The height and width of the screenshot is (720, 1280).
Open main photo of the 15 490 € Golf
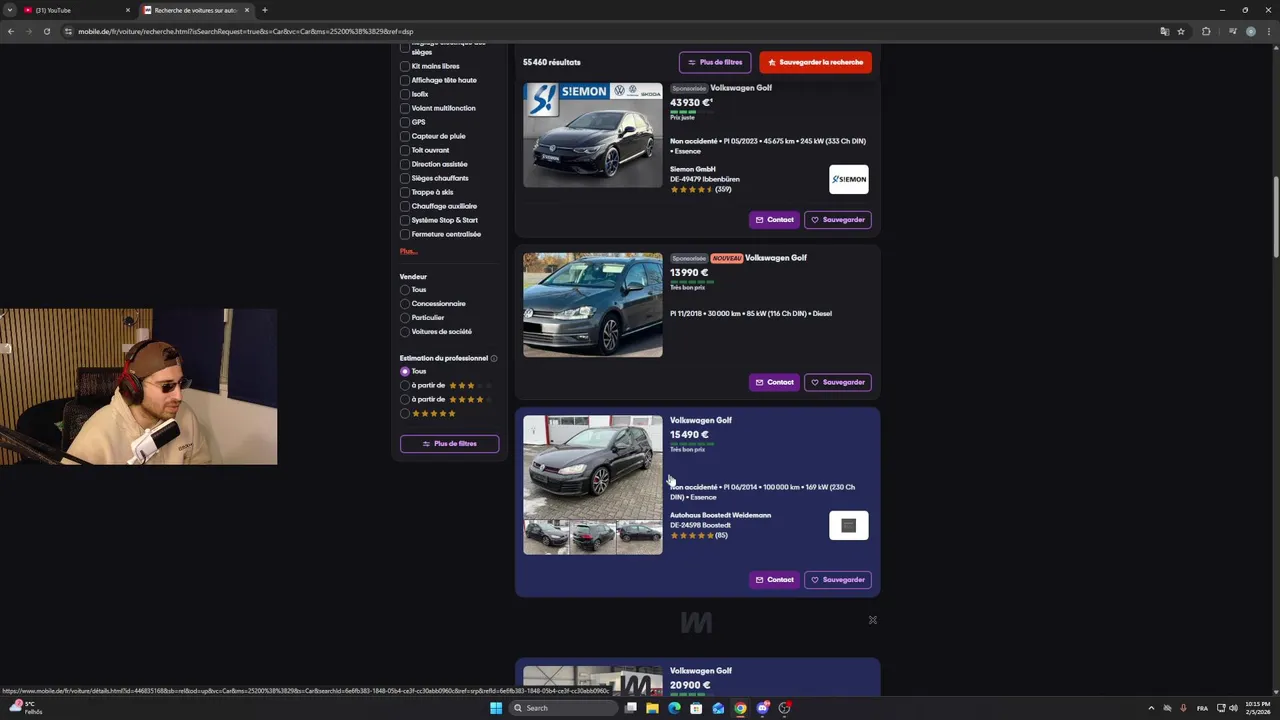point(593,467)
